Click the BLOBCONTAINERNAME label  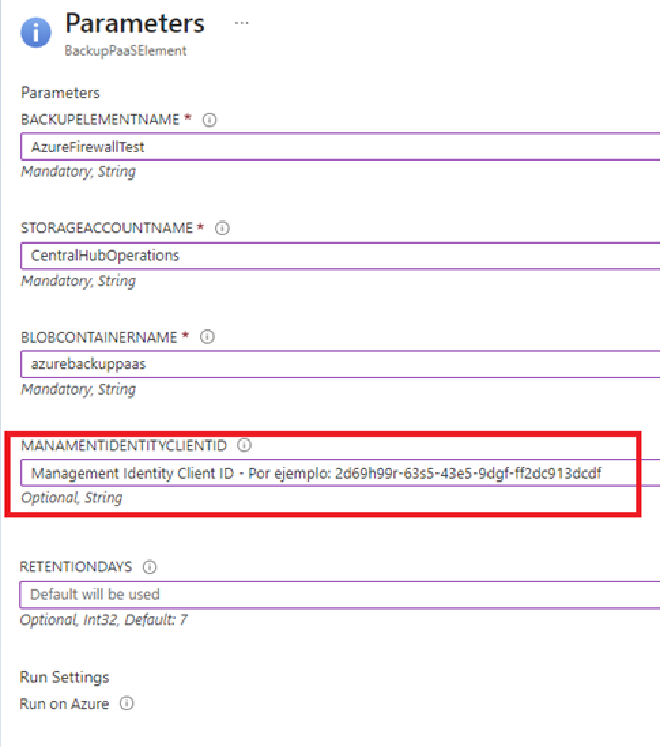coord(99,337)
